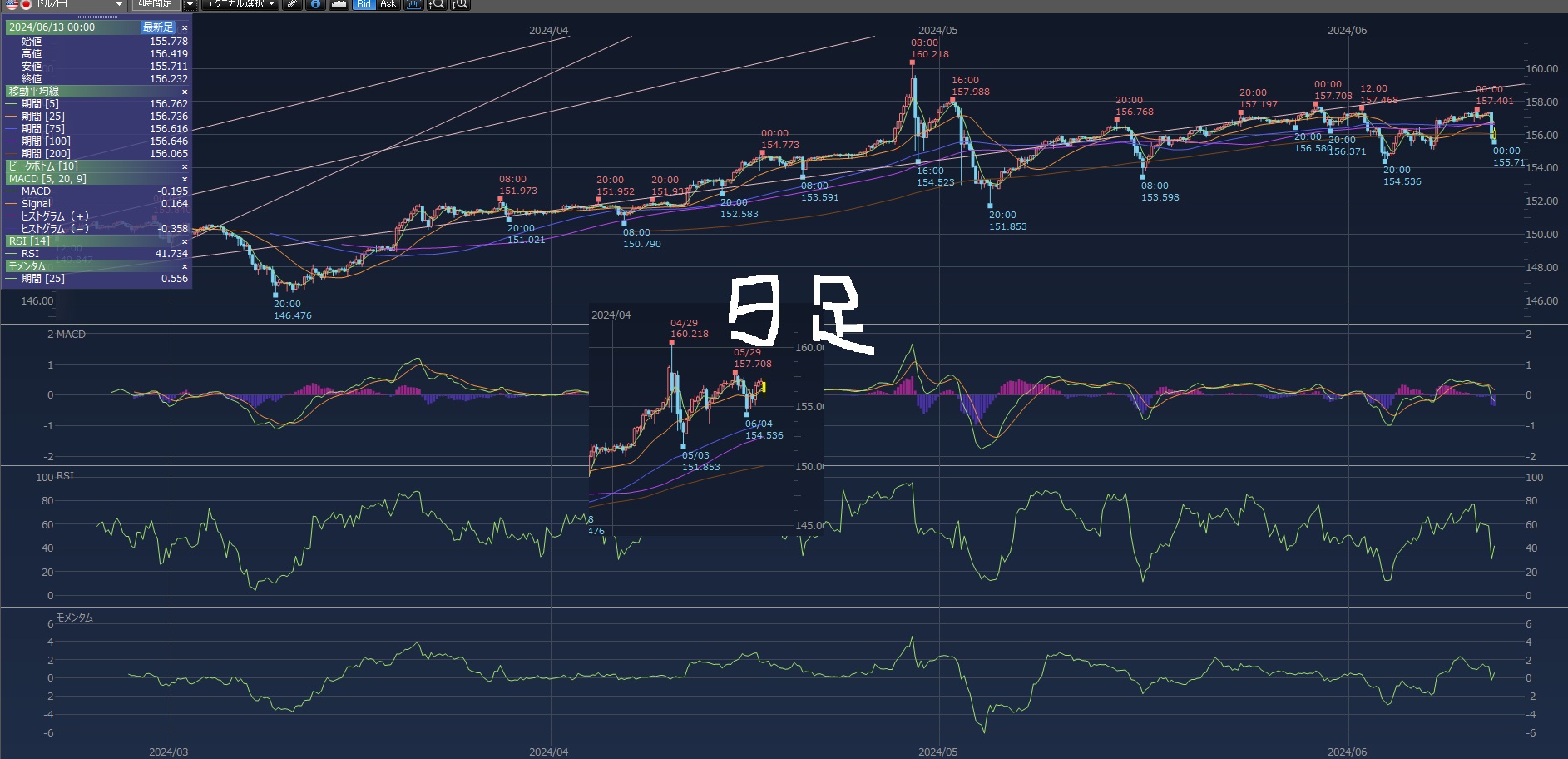
Task: Close the 2024/06/13 00:00 price info section
Action: click(x=185, y=27)
